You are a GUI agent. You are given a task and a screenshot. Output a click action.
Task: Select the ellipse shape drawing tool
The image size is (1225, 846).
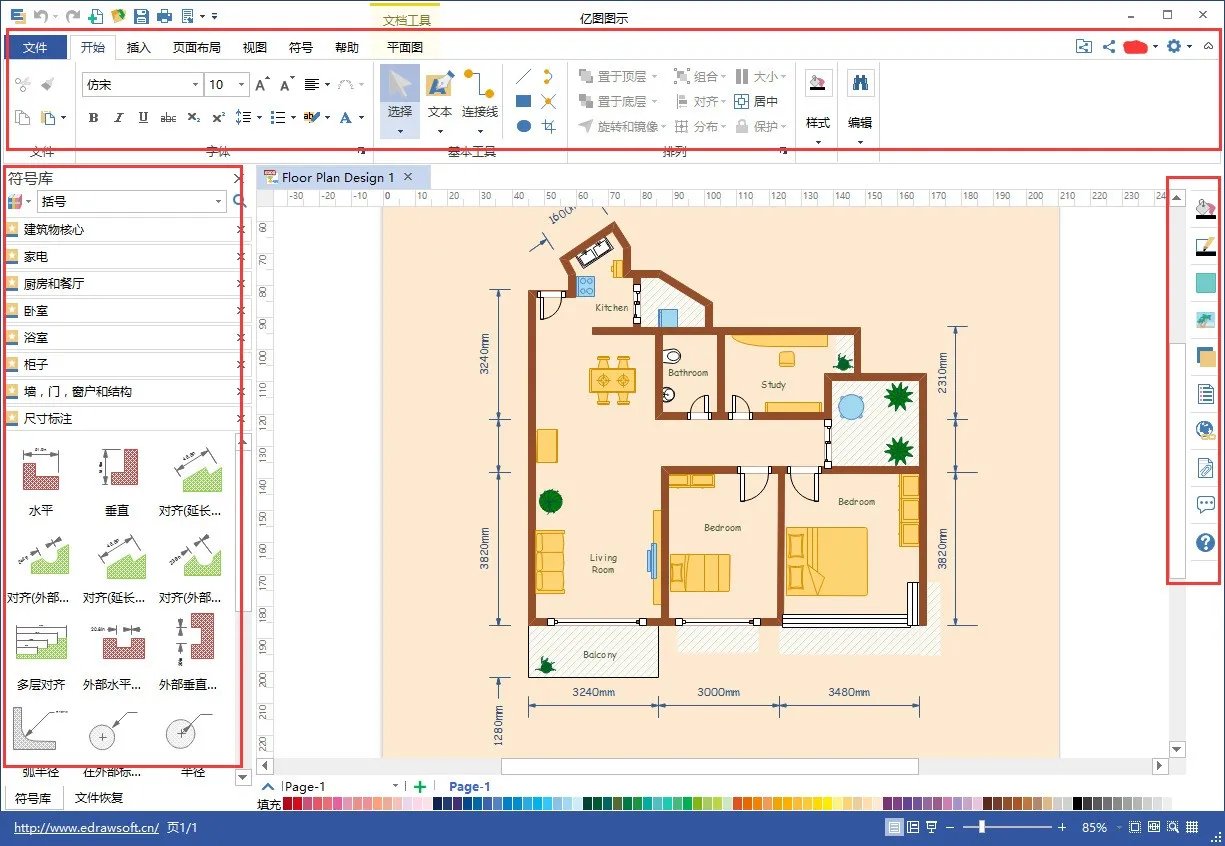pos(523,126)
